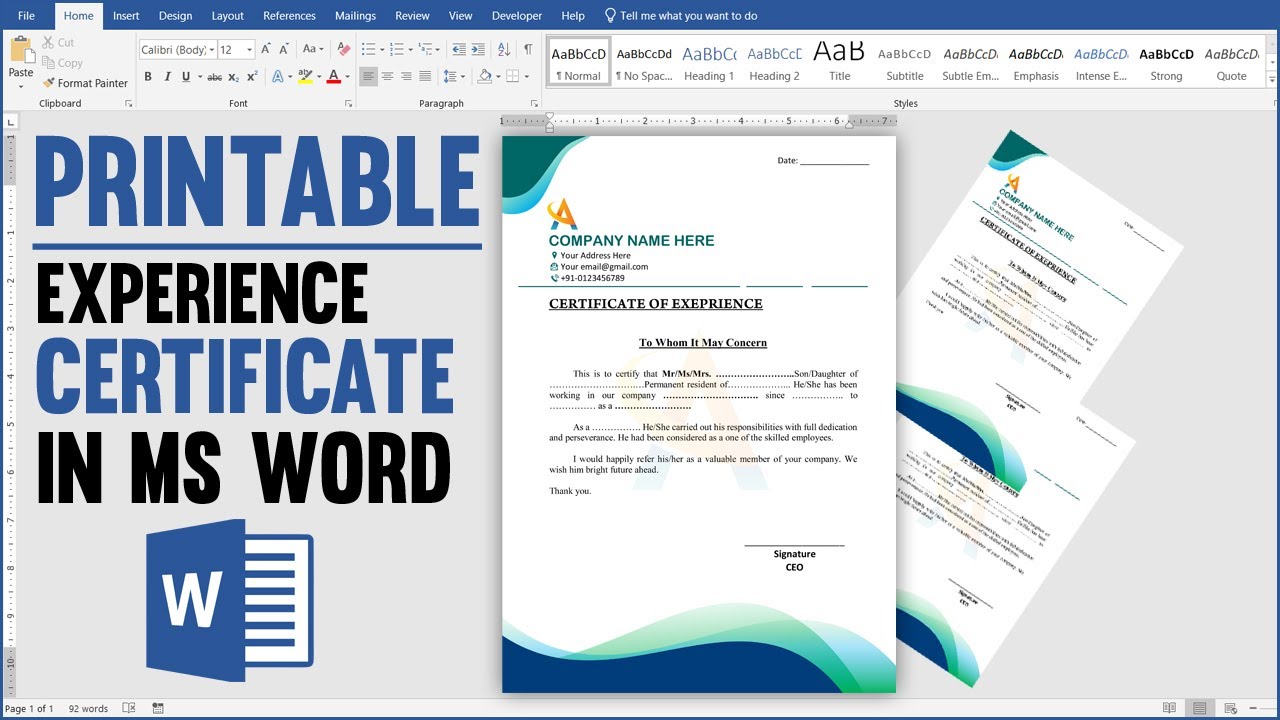
Task: Open the underline style dropdown arrow
Action: tap(198, 77)
